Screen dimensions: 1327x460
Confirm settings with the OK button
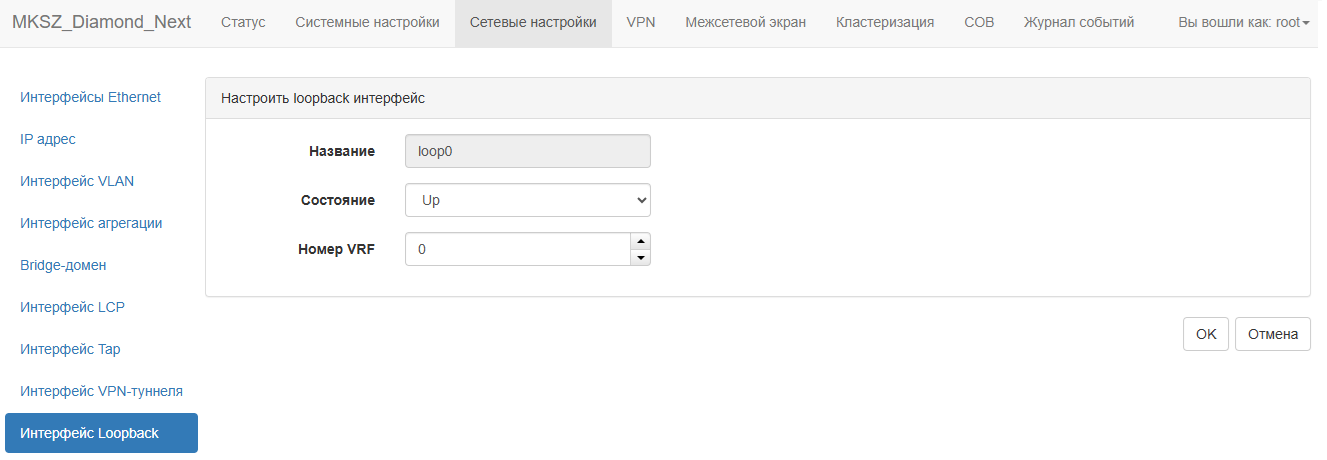click(x=1206, y=334)
